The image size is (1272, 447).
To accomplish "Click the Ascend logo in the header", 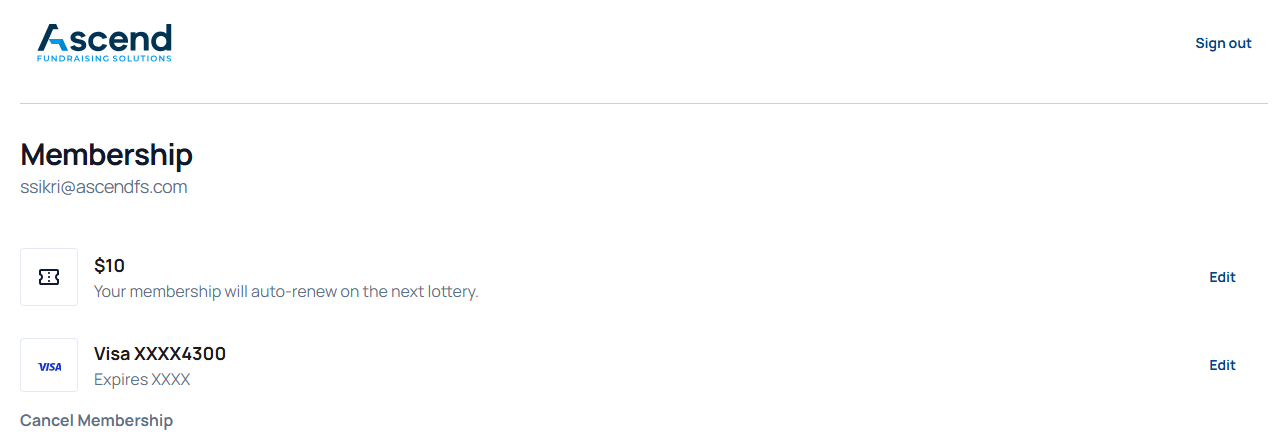I will [x=104, y=43].
